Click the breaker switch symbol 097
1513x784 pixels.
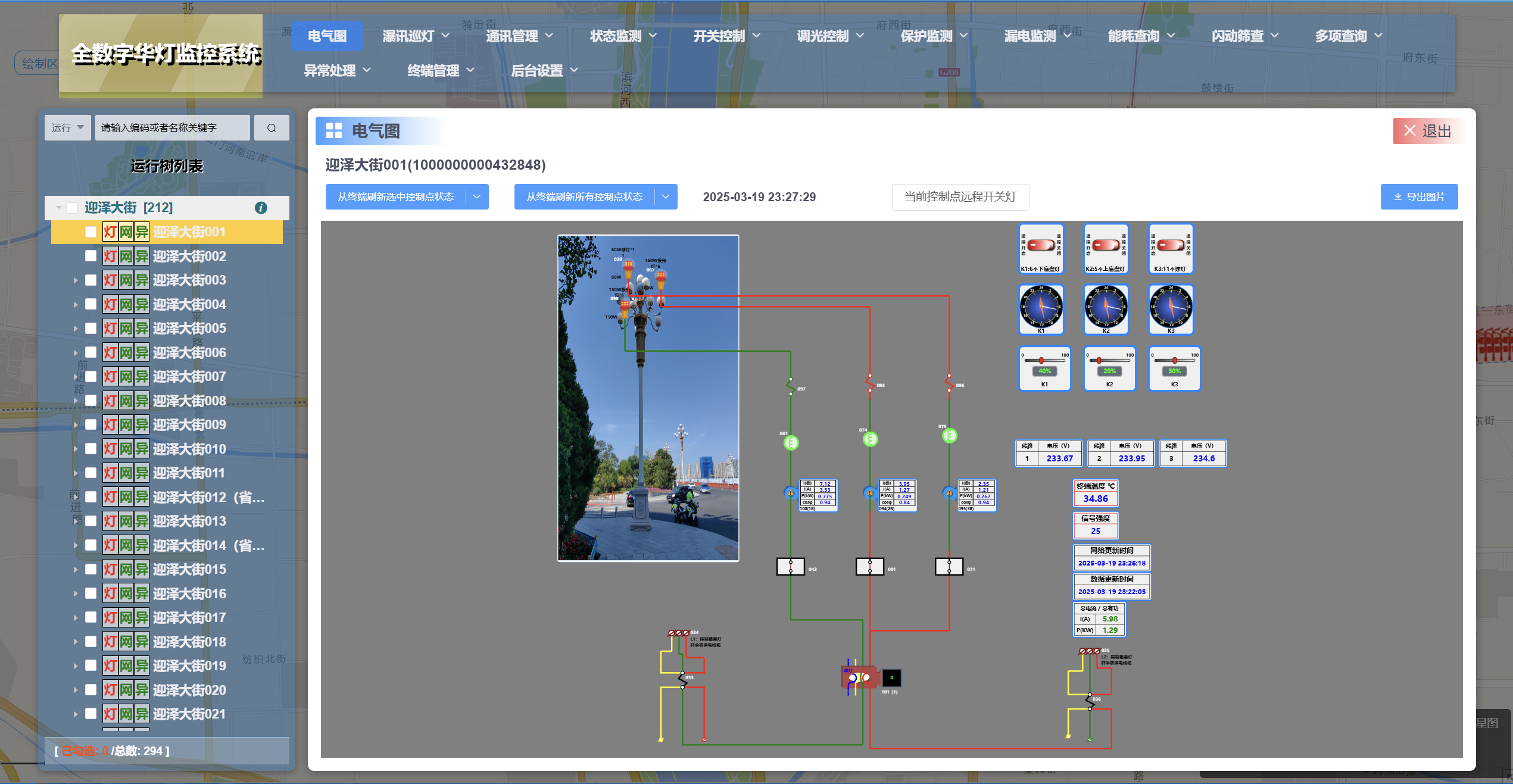coord(791,386)
